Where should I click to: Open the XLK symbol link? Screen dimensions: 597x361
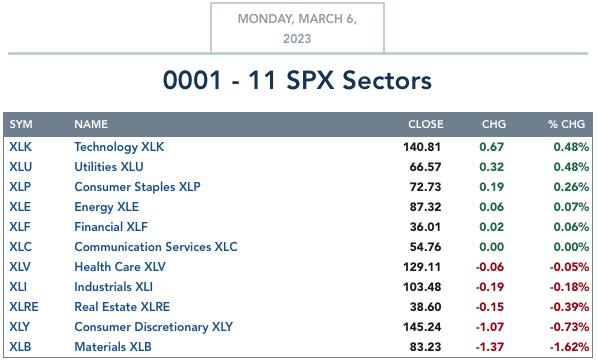click(21, 147)
